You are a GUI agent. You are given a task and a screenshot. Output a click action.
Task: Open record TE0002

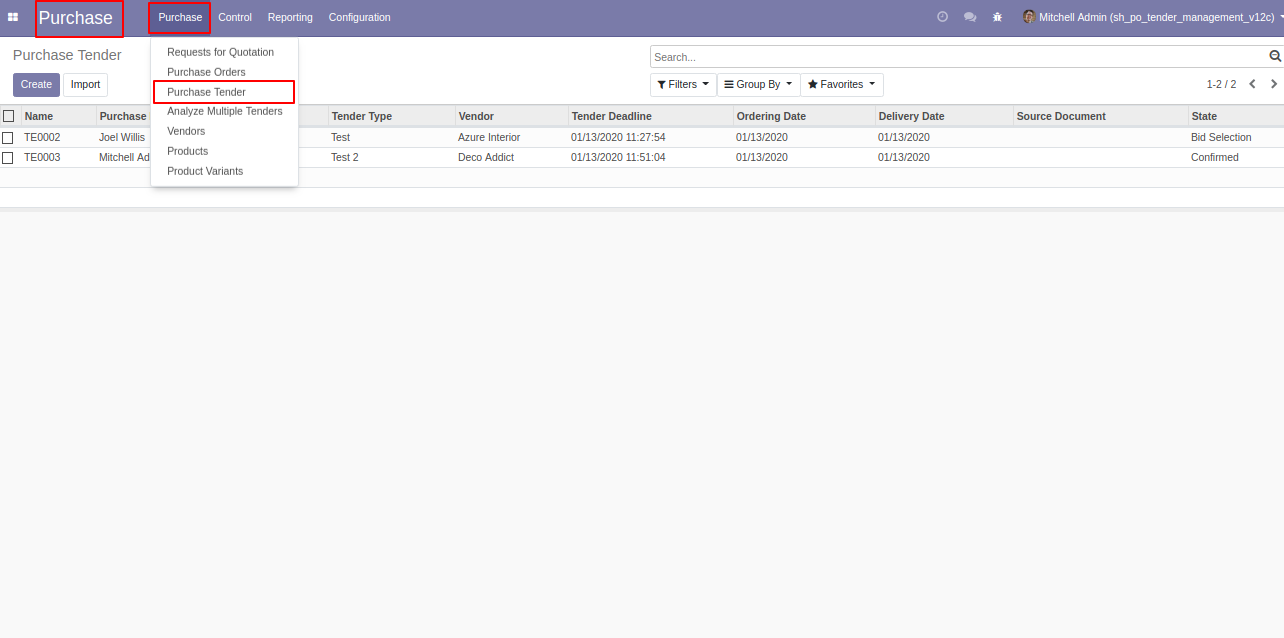[x=42, y=137]
